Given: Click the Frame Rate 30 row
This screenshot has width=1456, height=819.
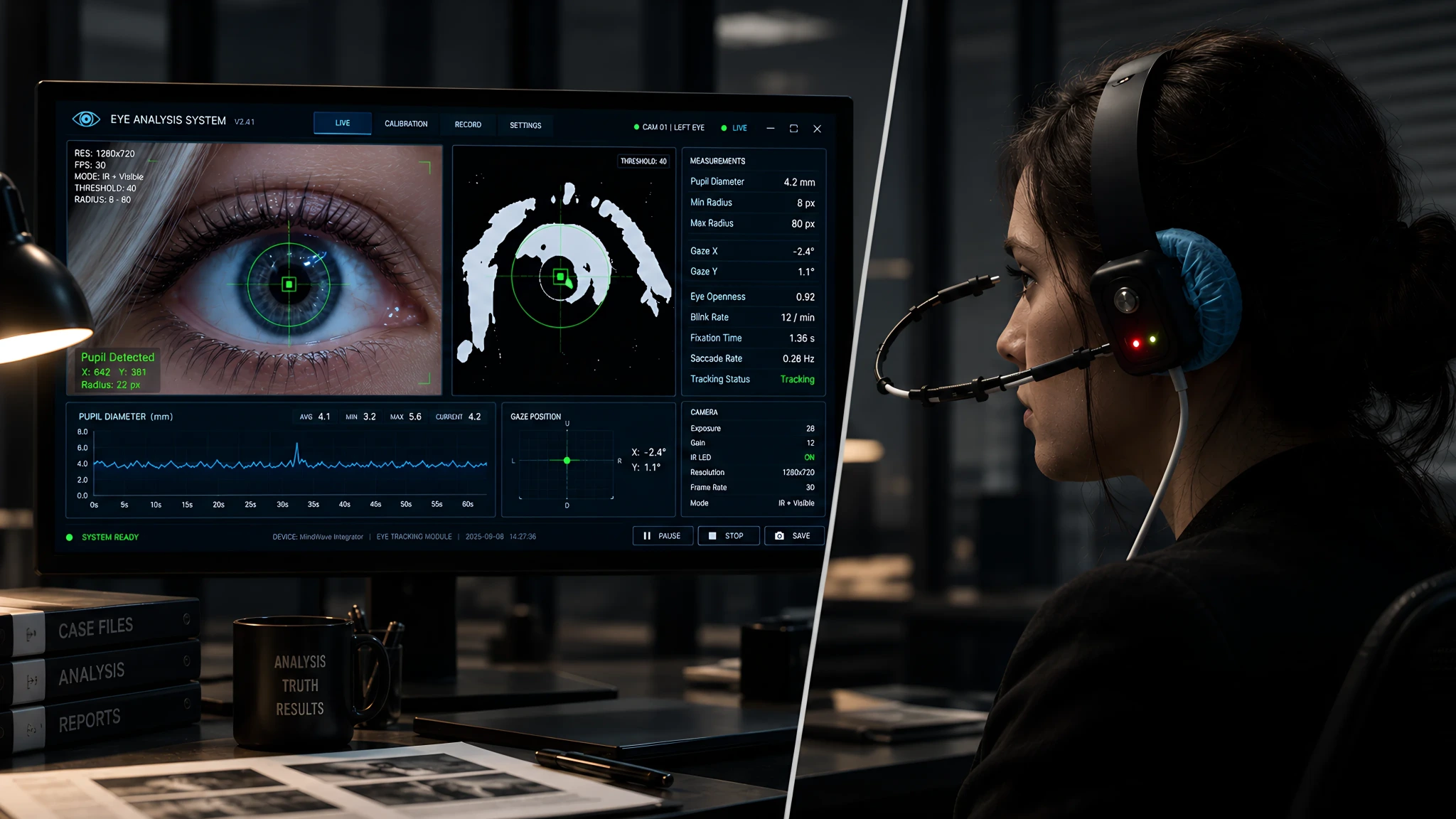Looking at the screenshot, I should pyautogui.click(x=753, y=488).
